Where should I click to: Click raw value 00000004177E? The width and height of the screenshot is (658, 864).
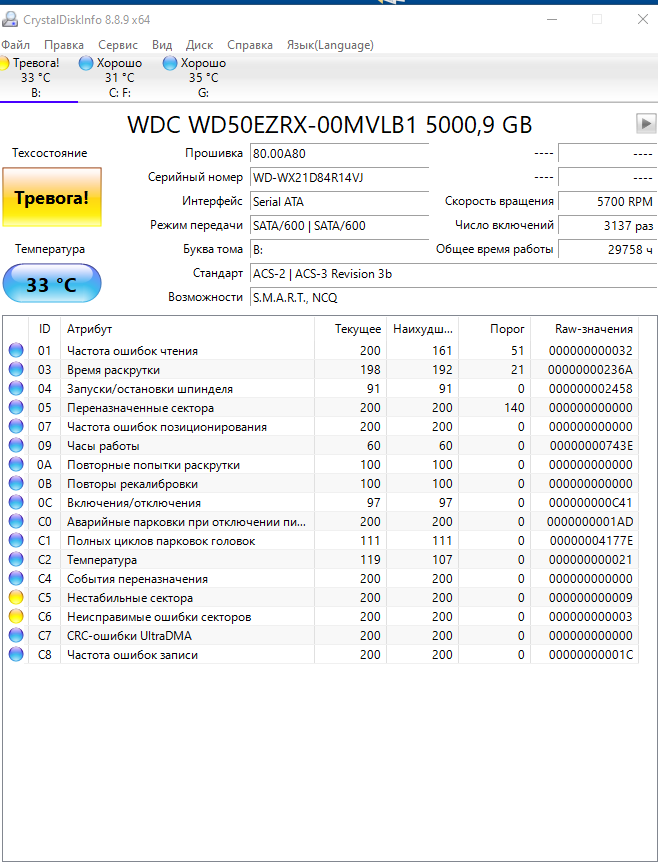pos(591,541)
